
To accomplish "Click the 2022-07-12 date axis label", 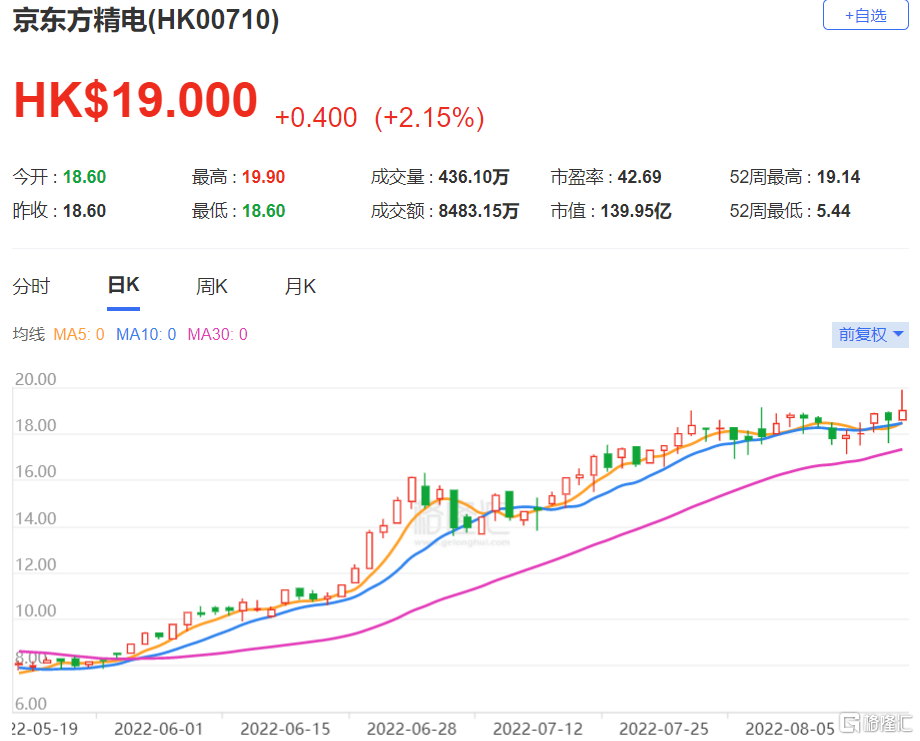I will pos(538,729).
